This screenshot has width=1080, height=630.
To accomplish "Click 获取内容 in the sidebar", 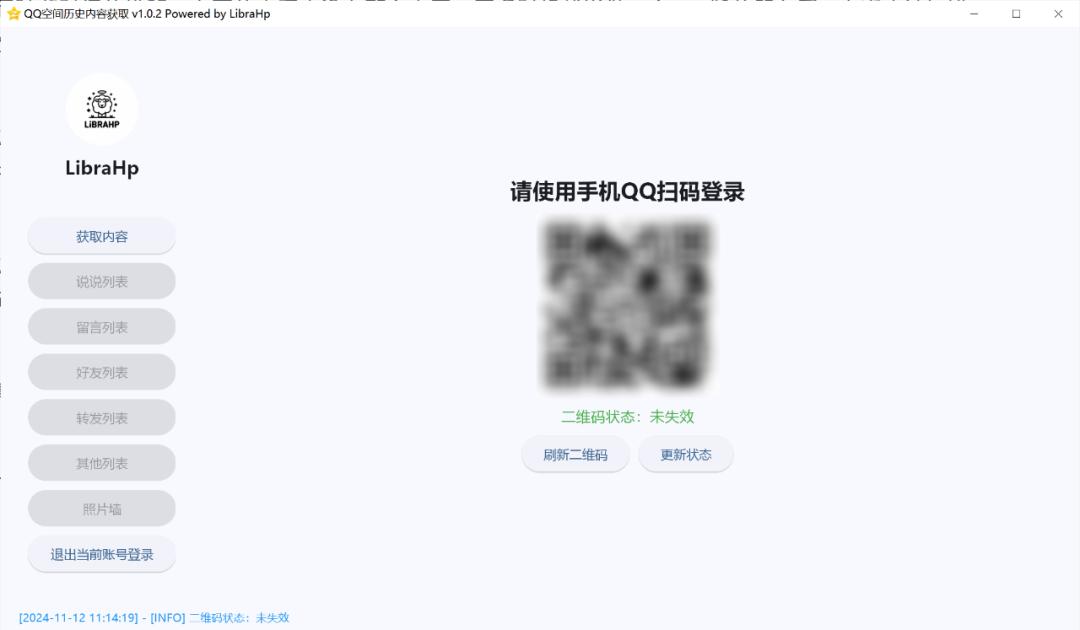I will pyautogui.click(x=101, y=235).
